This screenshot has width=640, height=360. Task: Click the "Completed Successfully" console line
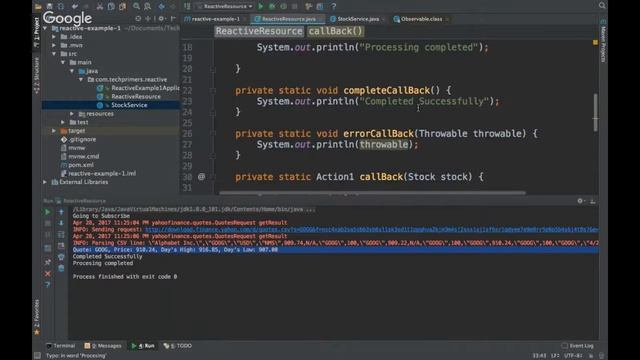[x=107, y=256]
